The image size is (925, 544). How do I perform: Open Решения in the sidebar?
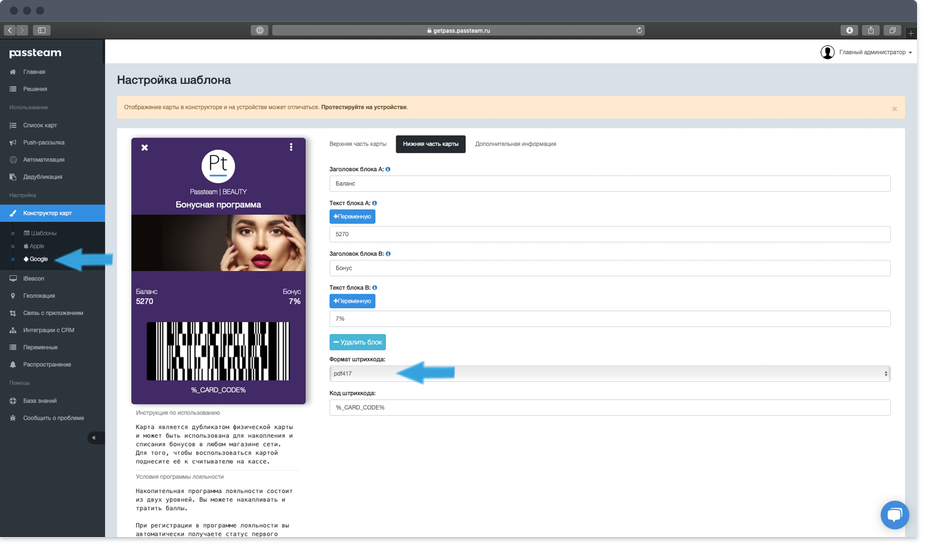pyautogui.click(x=35, y=89)
